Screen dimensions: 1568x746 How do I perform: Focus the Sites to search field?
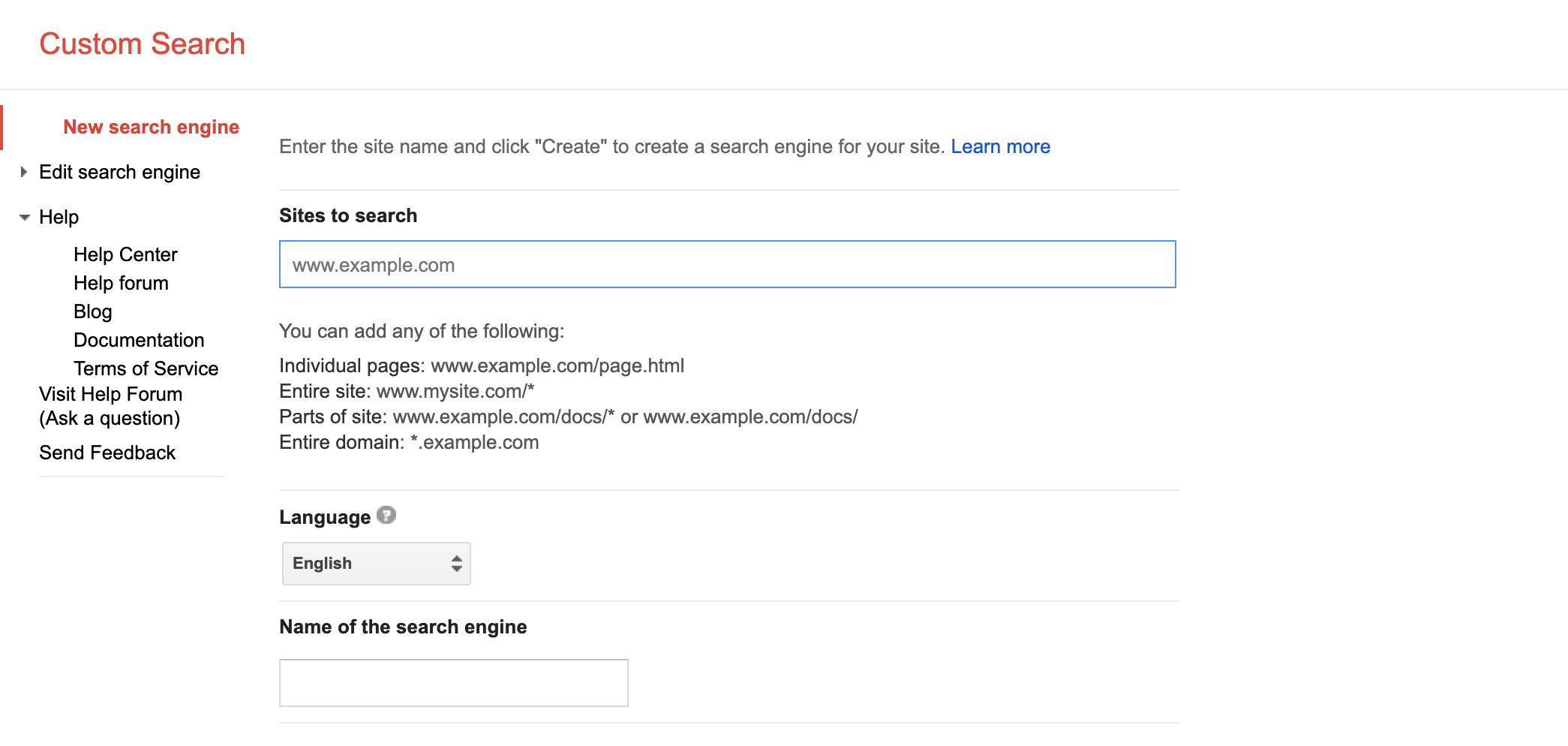click(728, 264)
